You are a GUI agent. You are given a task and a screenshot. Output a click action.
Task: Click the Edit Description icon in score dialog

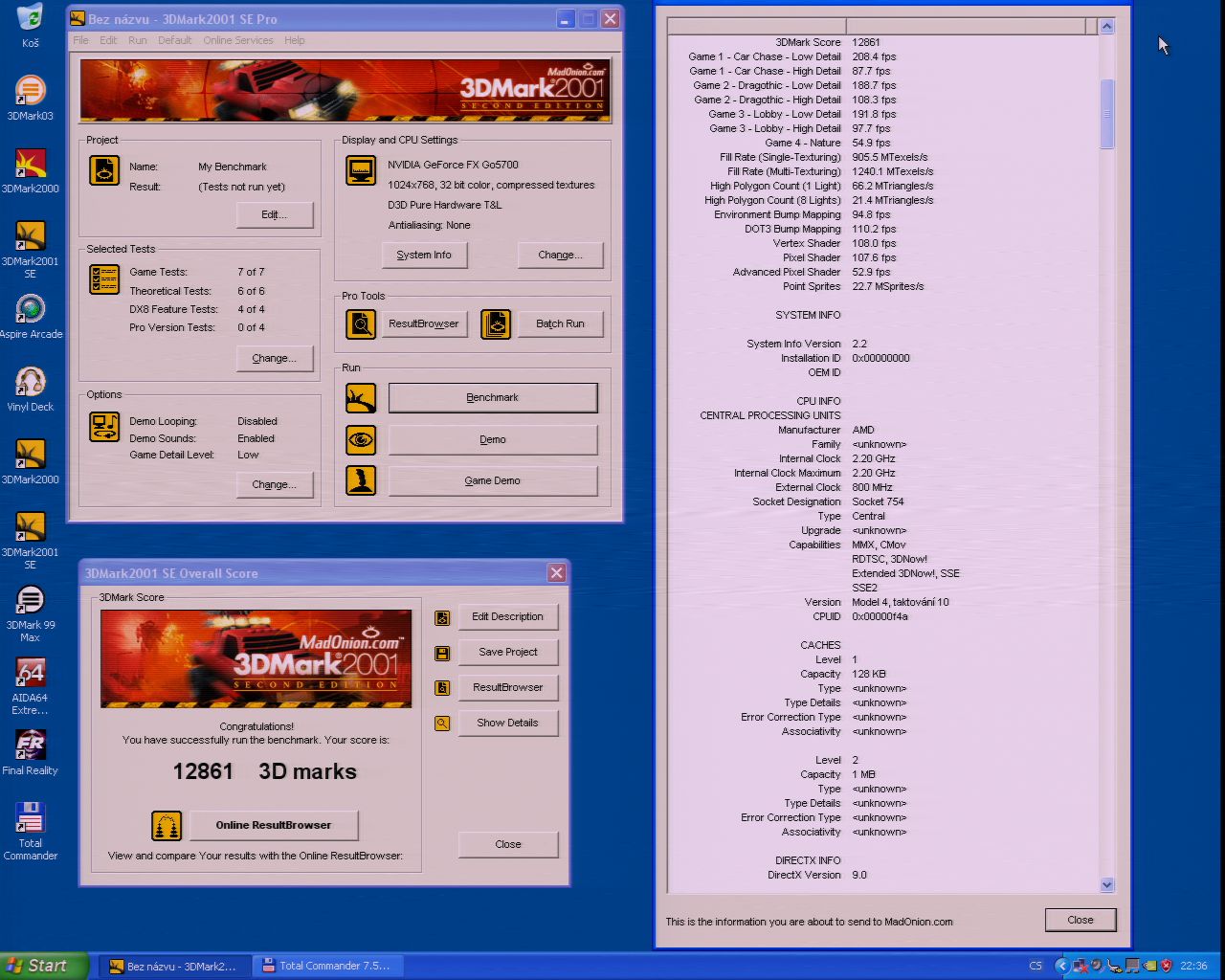(x=442, y=618)
